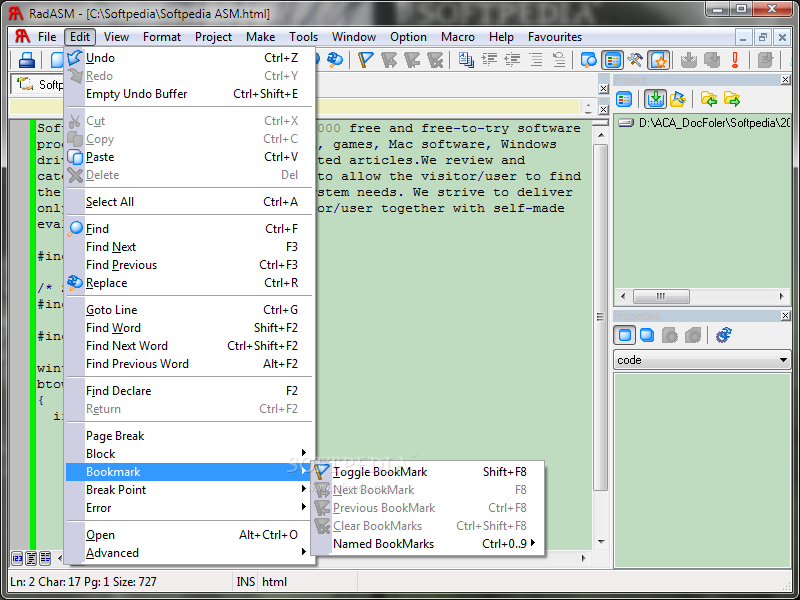Image resolution: width=800 pixels, height=600 pixels.
Task: Click the grayed Assemble download toolbar icon
Action: click(x=689, y=60)
